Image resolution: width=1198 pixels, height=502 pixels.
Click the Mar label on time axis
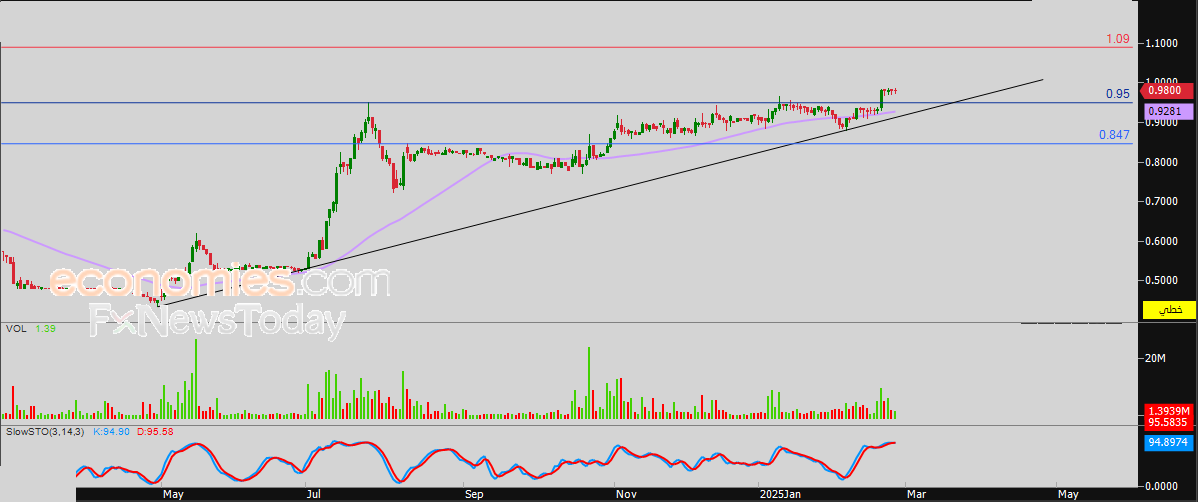(915, 495)
